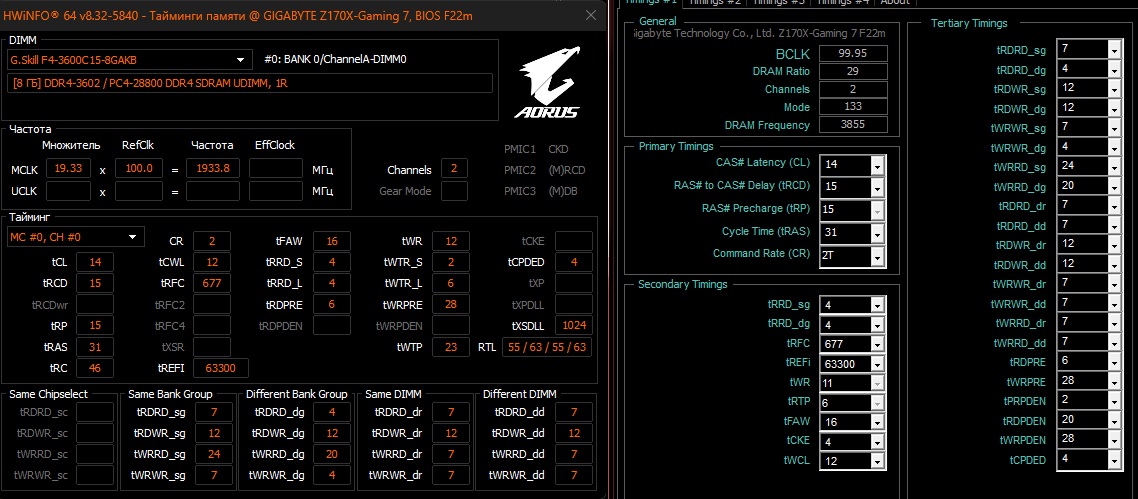The image size is (1138, 499).
Task: Click the tRCD value 15 in HWiNFO
Action: click(x=95, y=283)
